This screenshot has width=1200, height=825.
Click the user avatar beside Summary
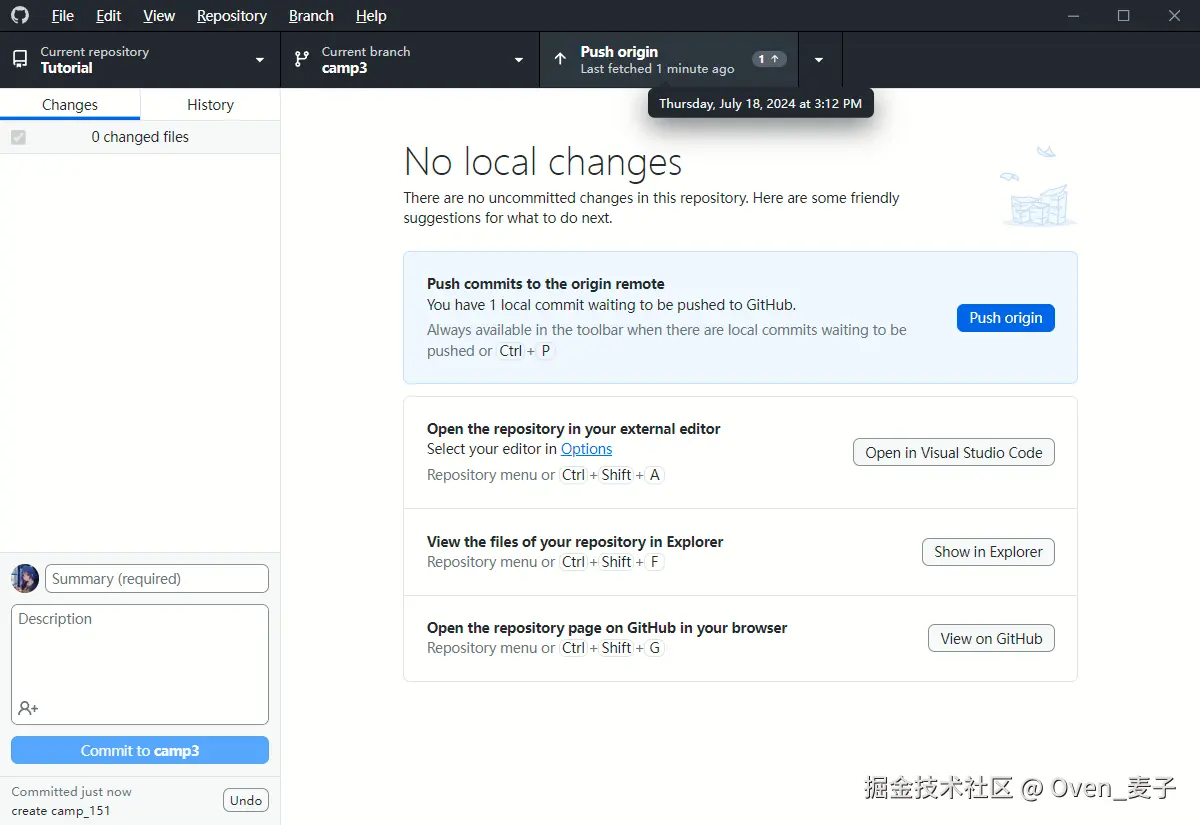pyautogui.click(x=25, y=578)
